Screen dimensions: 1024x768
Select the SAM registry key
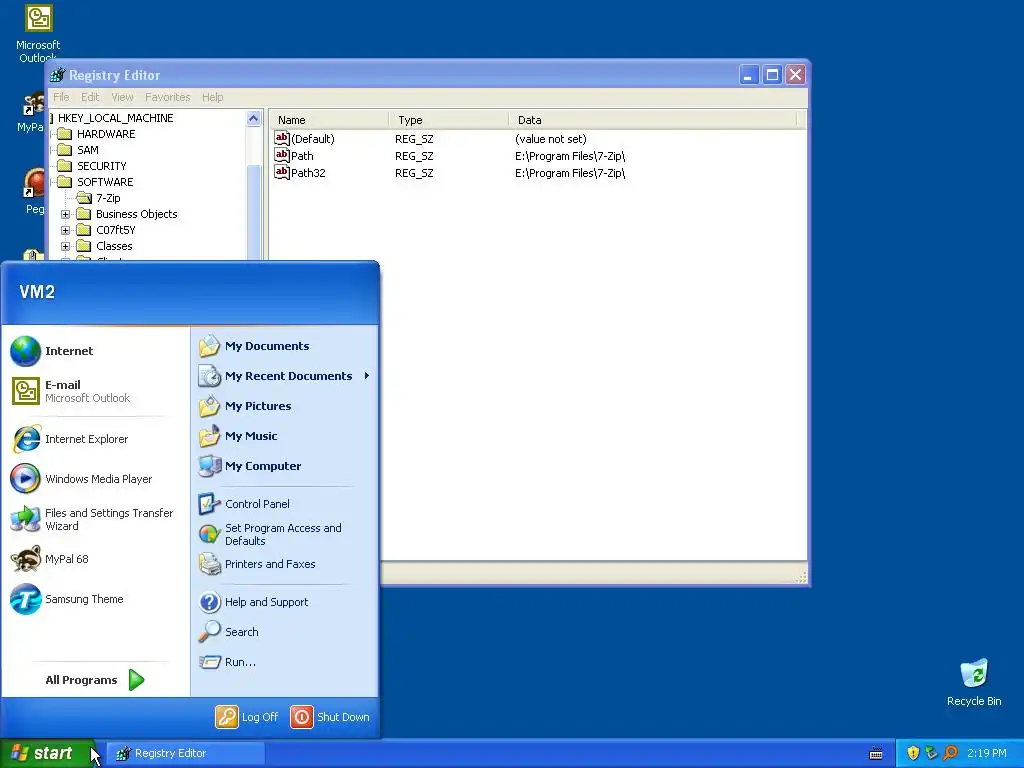pyautogui.click(x=88, y=150)
